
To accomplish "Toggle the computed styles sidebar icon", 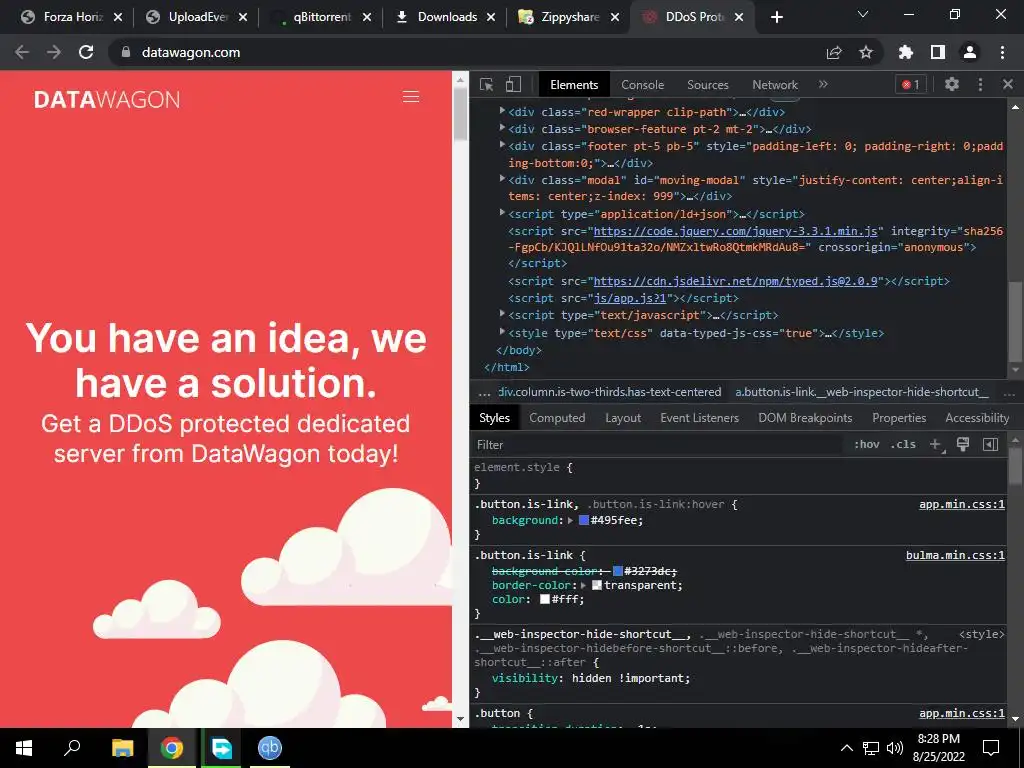I will pyautogui.click(x=991, y=444).
